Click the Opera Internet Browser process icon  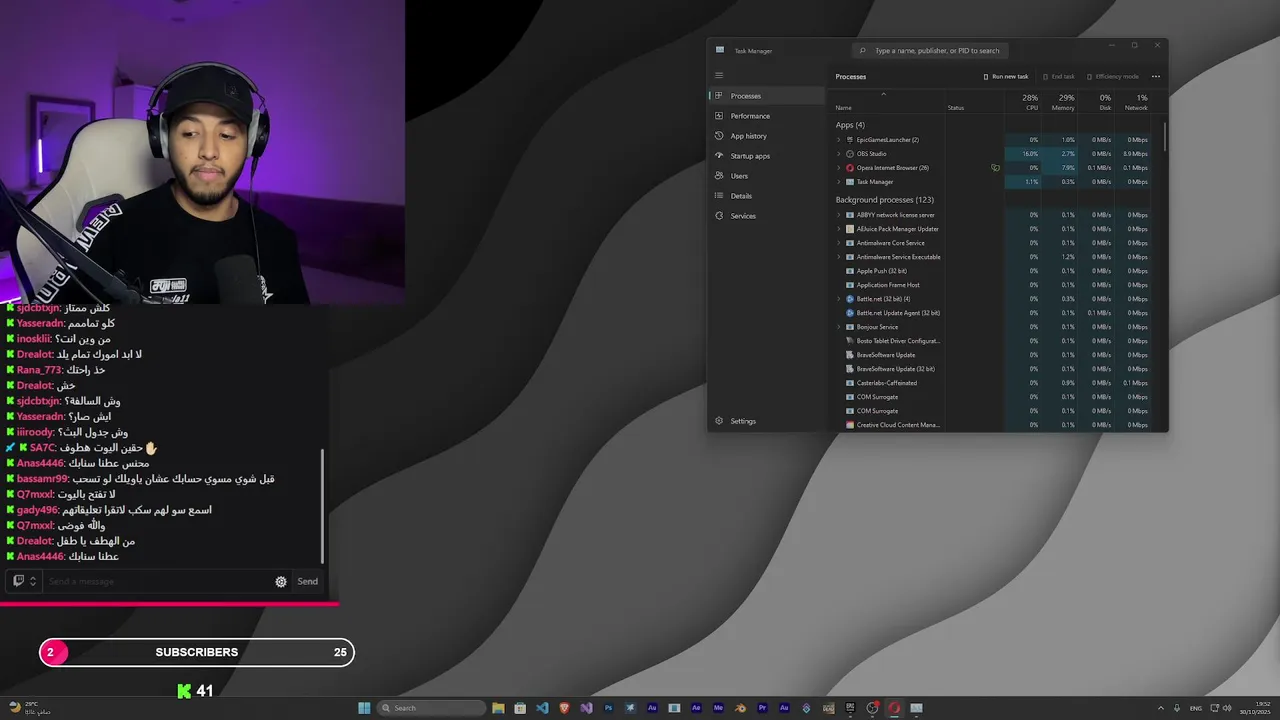click(850, 168)
